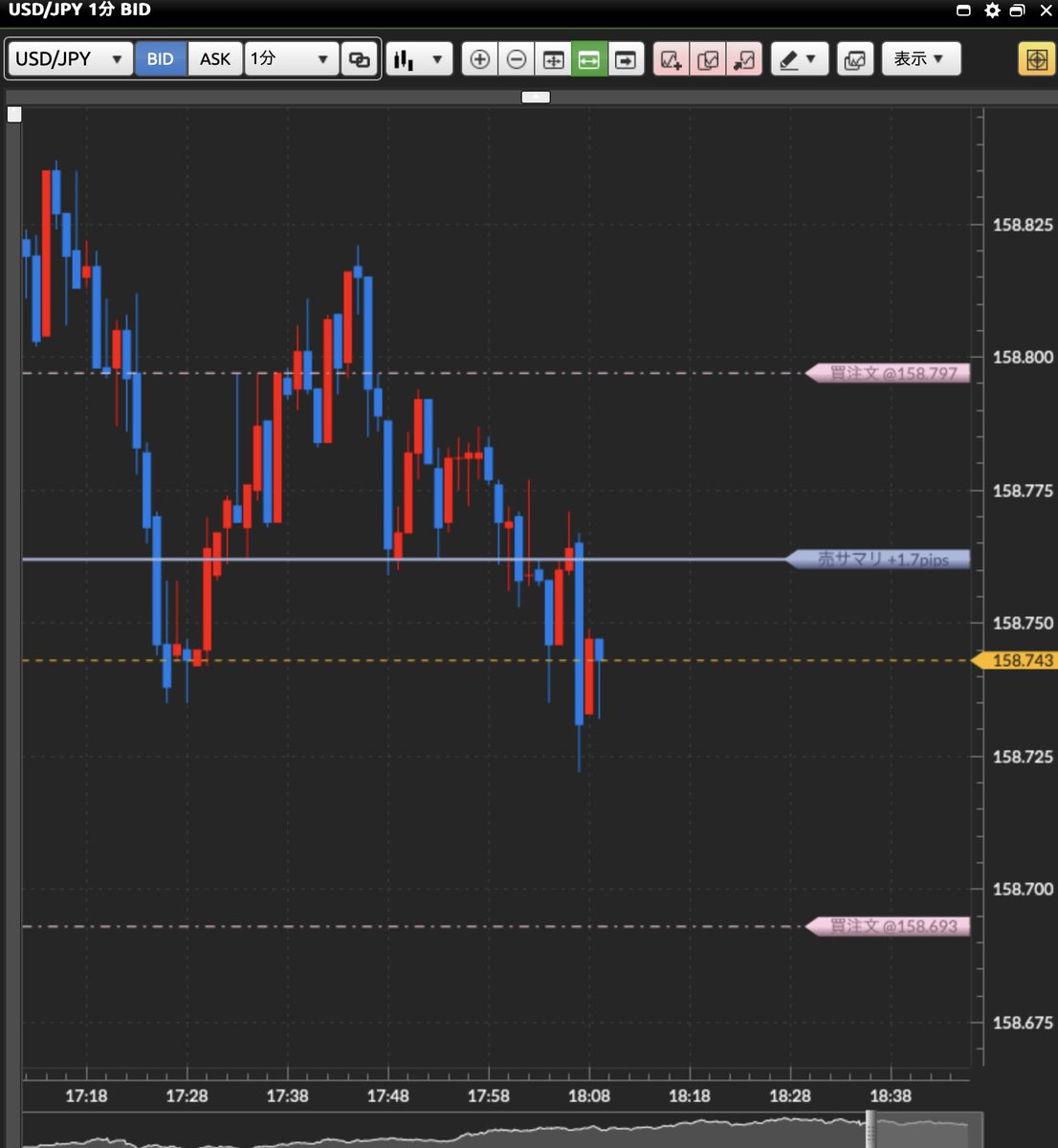Toggle the yellow crosshair target button
Image resolution: width=1058 pixels, height=1148 pixels.
coord(1036,59)
